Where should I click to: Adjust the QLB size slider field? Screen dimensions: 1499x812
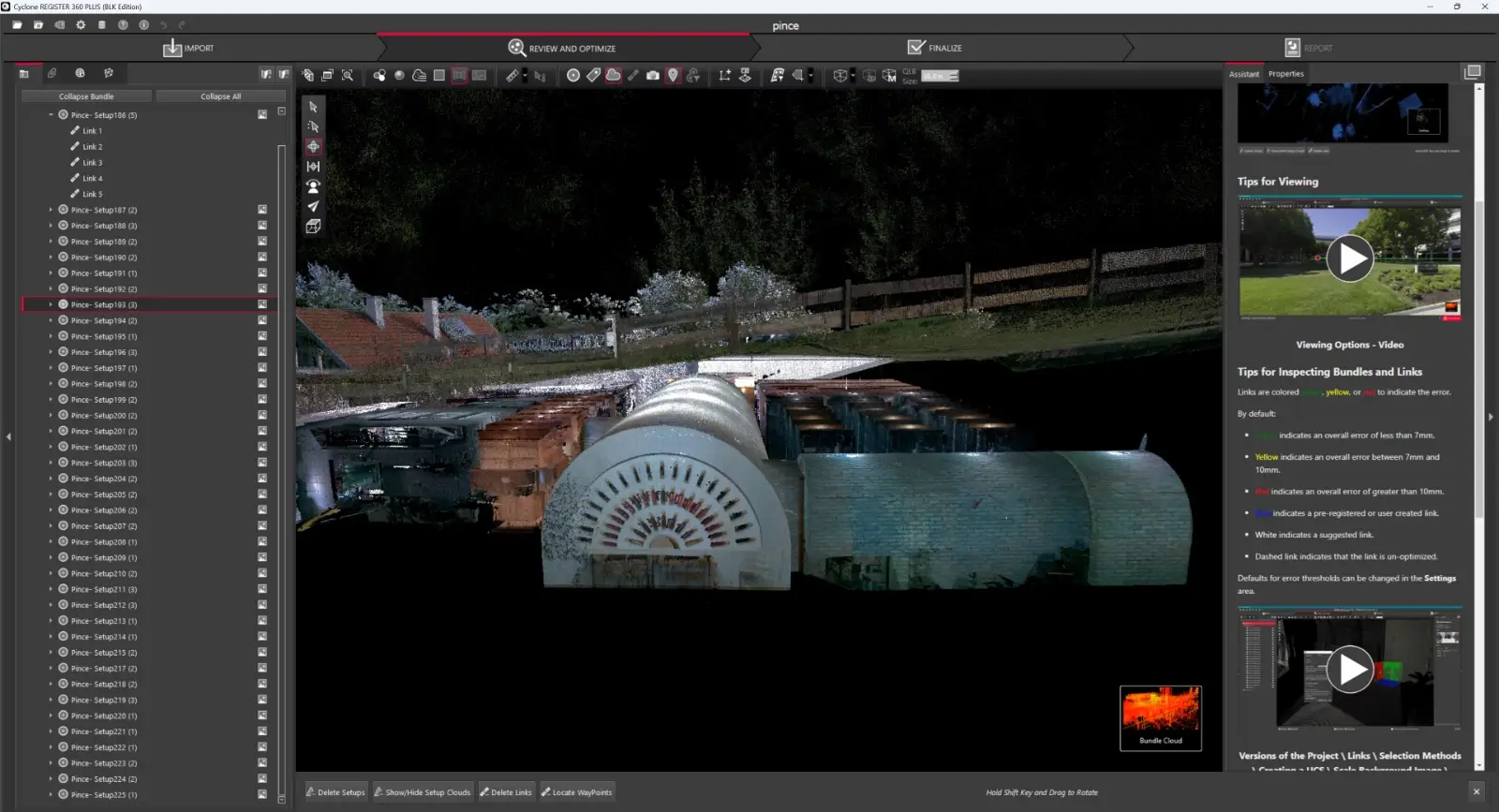[x=939, y=77]
